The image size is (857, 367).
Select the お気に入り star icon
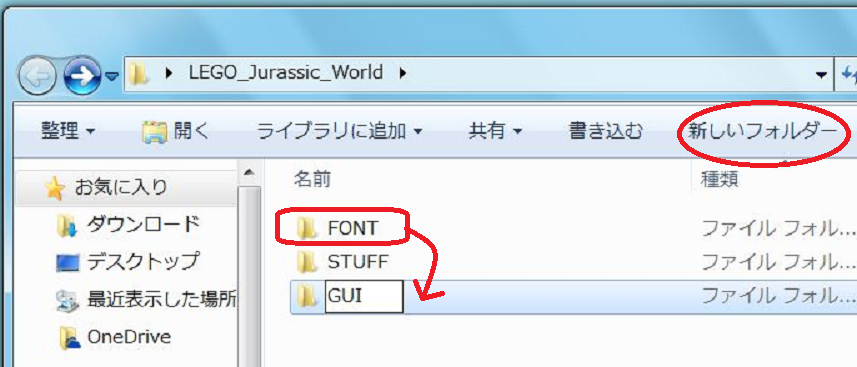pyautogui.click(x=55, y=189)
